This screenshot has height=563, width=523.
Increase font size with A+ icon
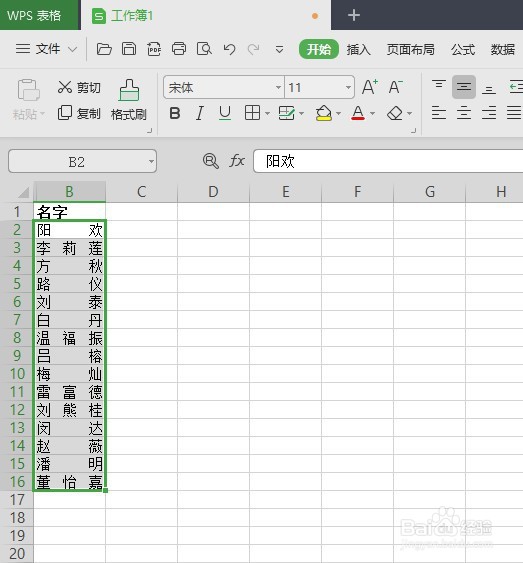click(370, 87)
